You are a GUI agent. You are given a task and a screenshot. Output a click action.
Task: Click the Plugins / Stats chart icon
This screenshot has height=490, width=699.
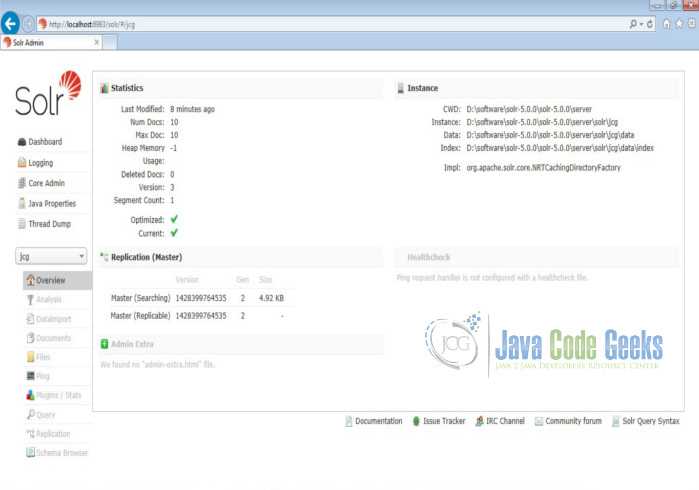tap(30, 395)
